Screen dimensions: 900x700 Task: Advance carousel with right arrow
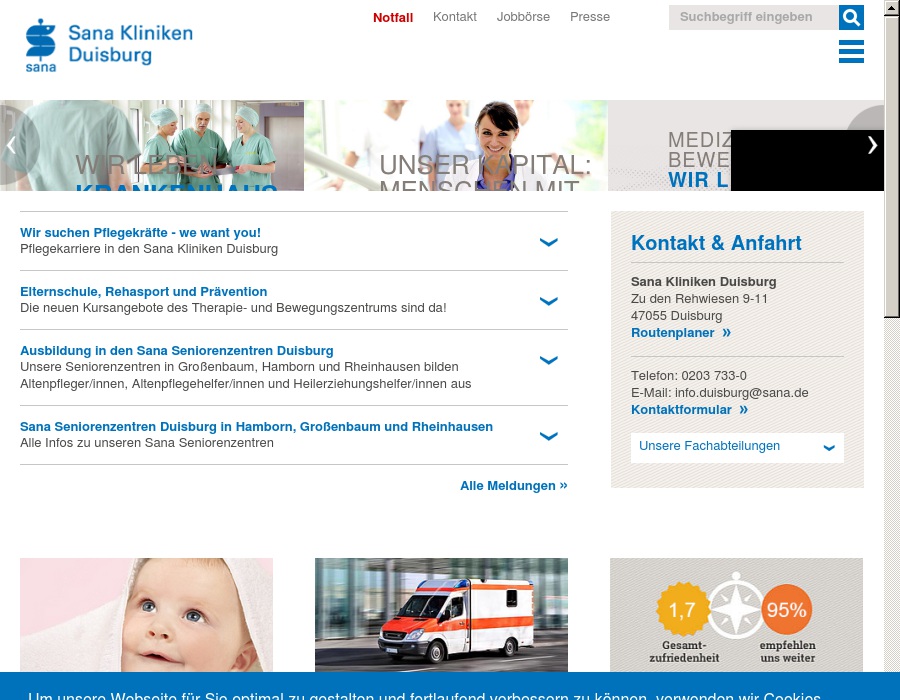[x=871, y=145]
